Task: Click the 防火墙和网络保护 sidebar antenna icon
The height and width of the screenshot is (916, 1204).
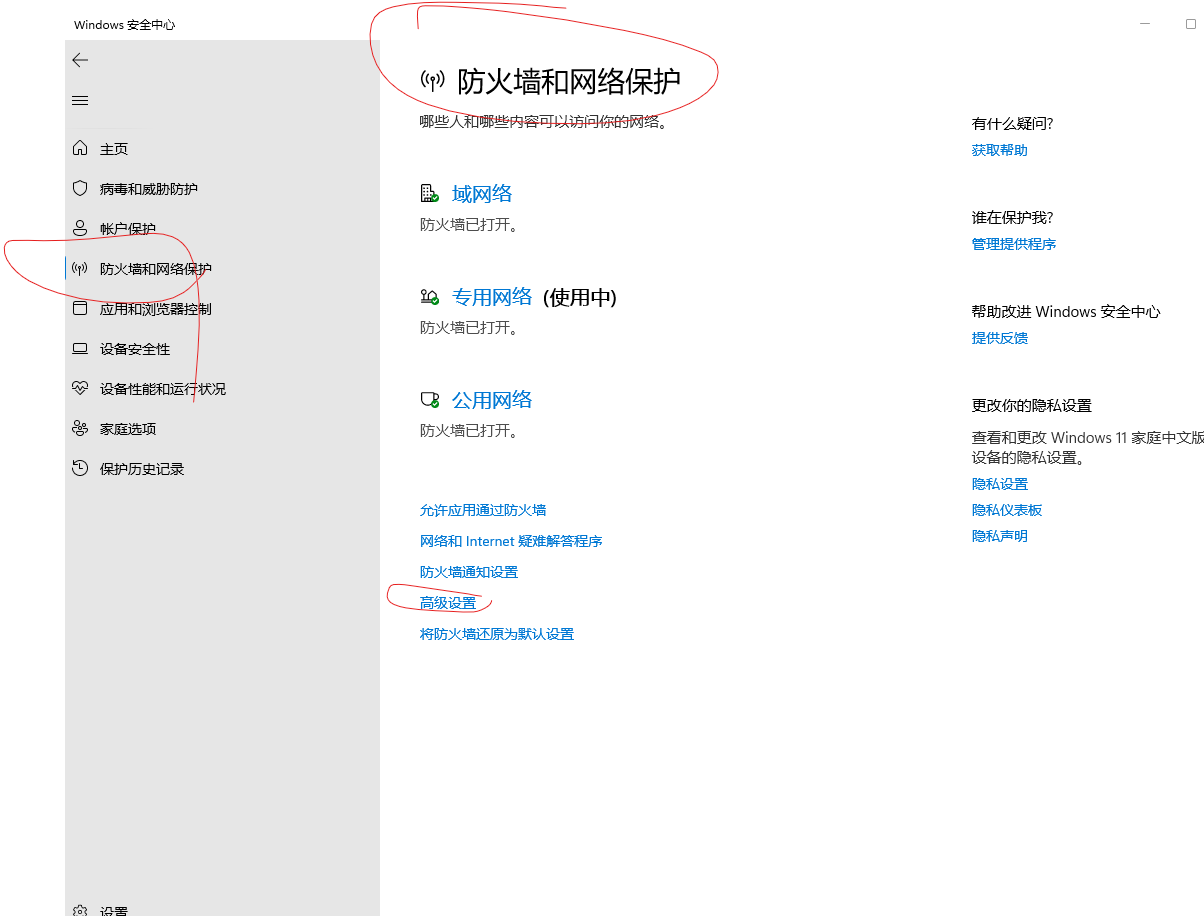Action: pos(80,268)
